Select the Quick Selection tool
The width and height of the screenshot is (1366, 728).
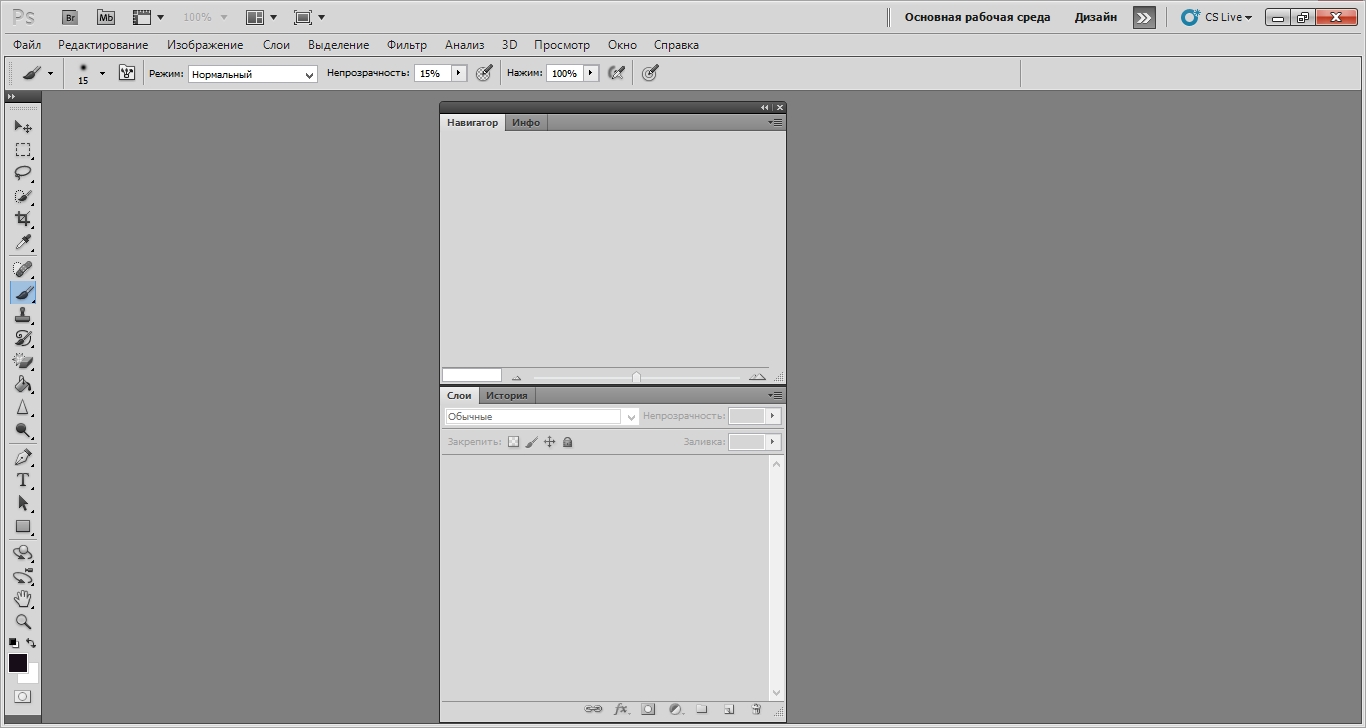point(22,196)
